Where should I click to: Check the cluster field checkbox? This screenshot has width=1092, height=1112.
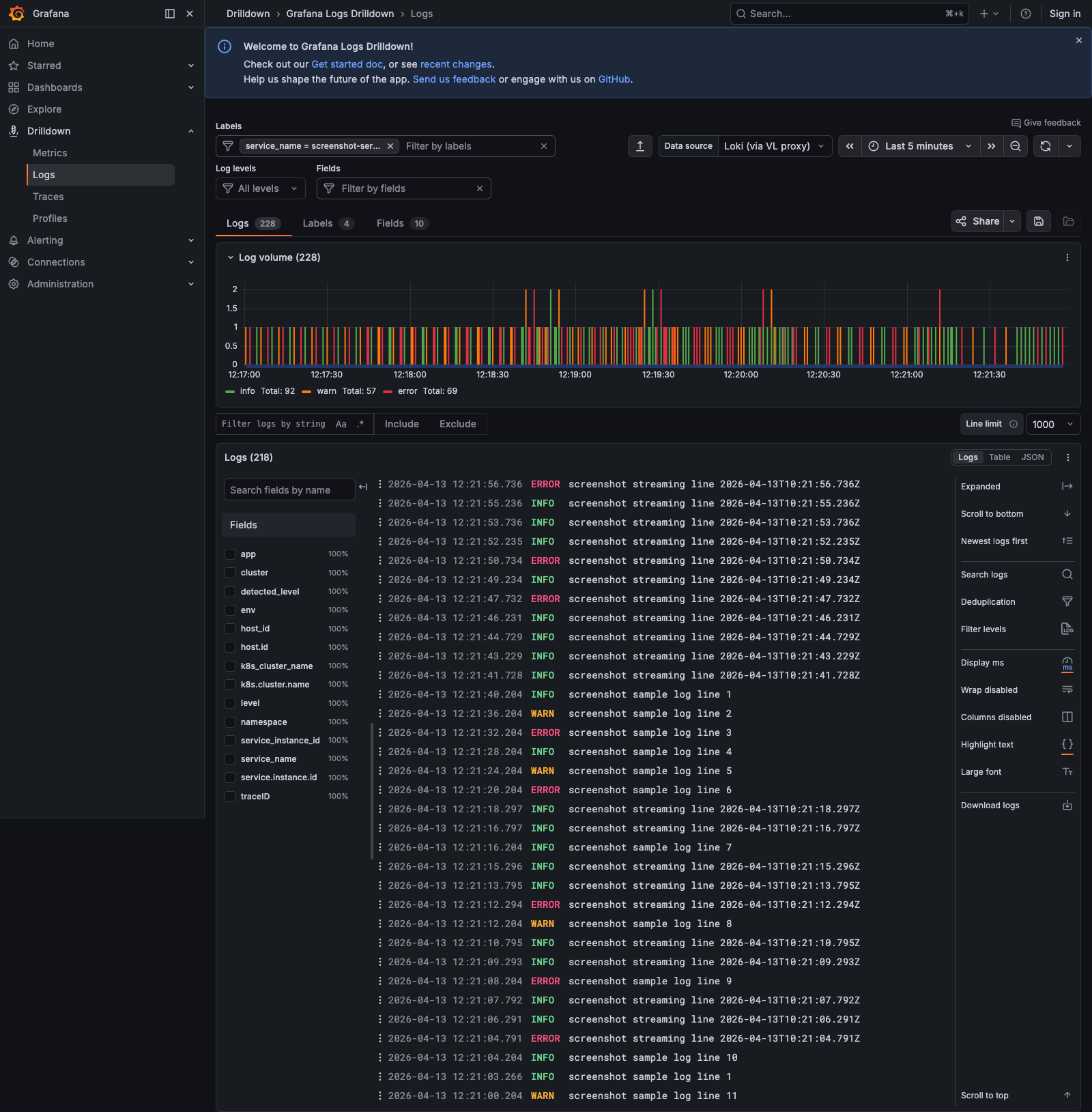click(230, 573)
